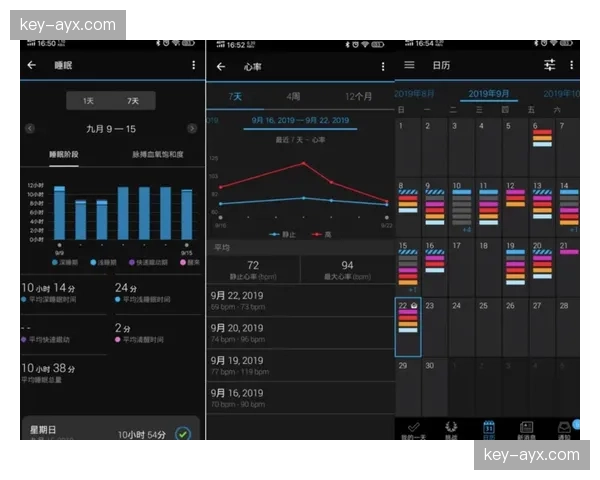Viewport: 600px width, 480px height.
Task: Select calendar day 30
Action: click(435, 387)
